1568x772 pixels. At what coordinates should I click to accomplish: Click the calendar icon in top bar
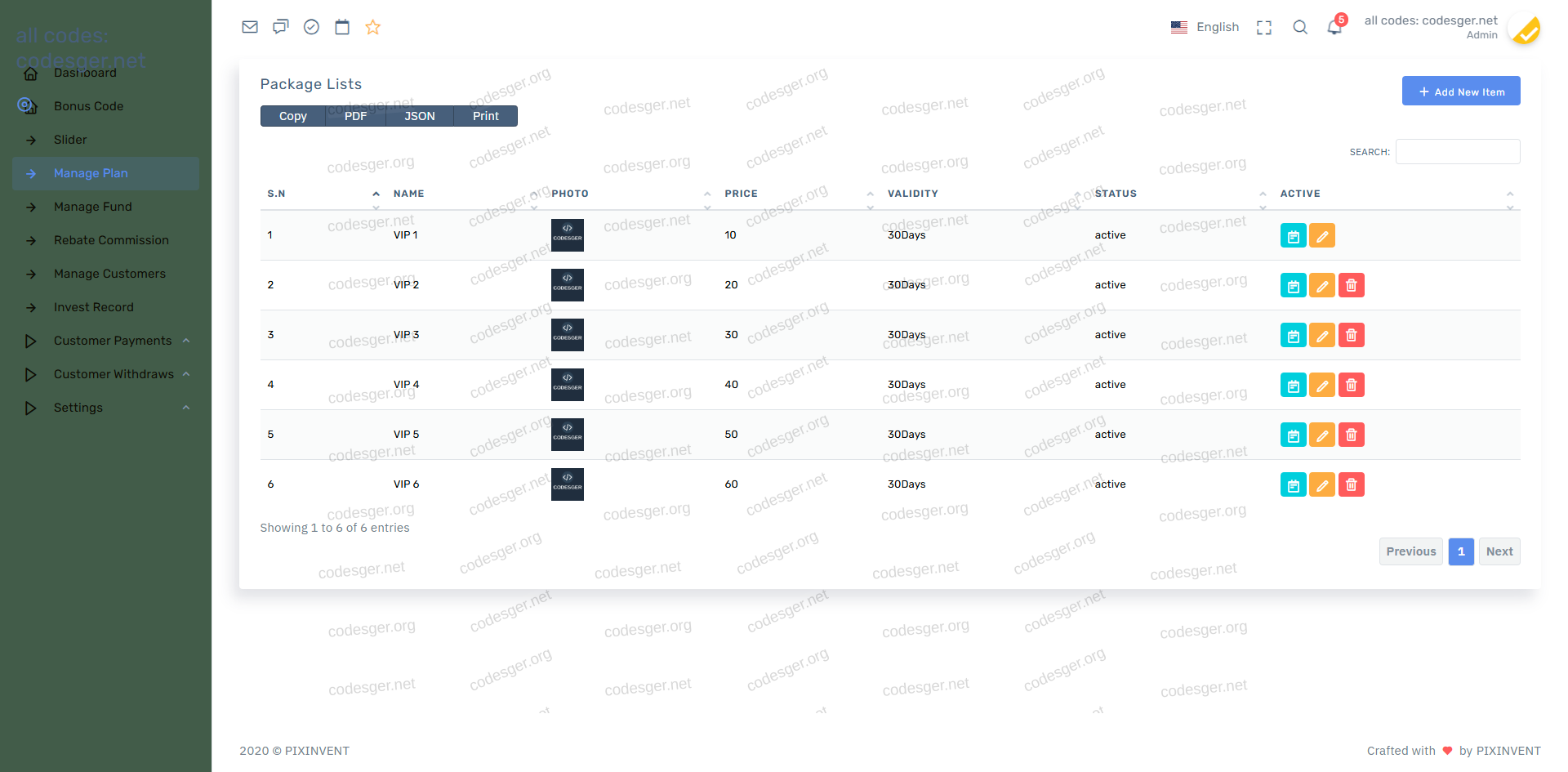(x=342, y=27)
